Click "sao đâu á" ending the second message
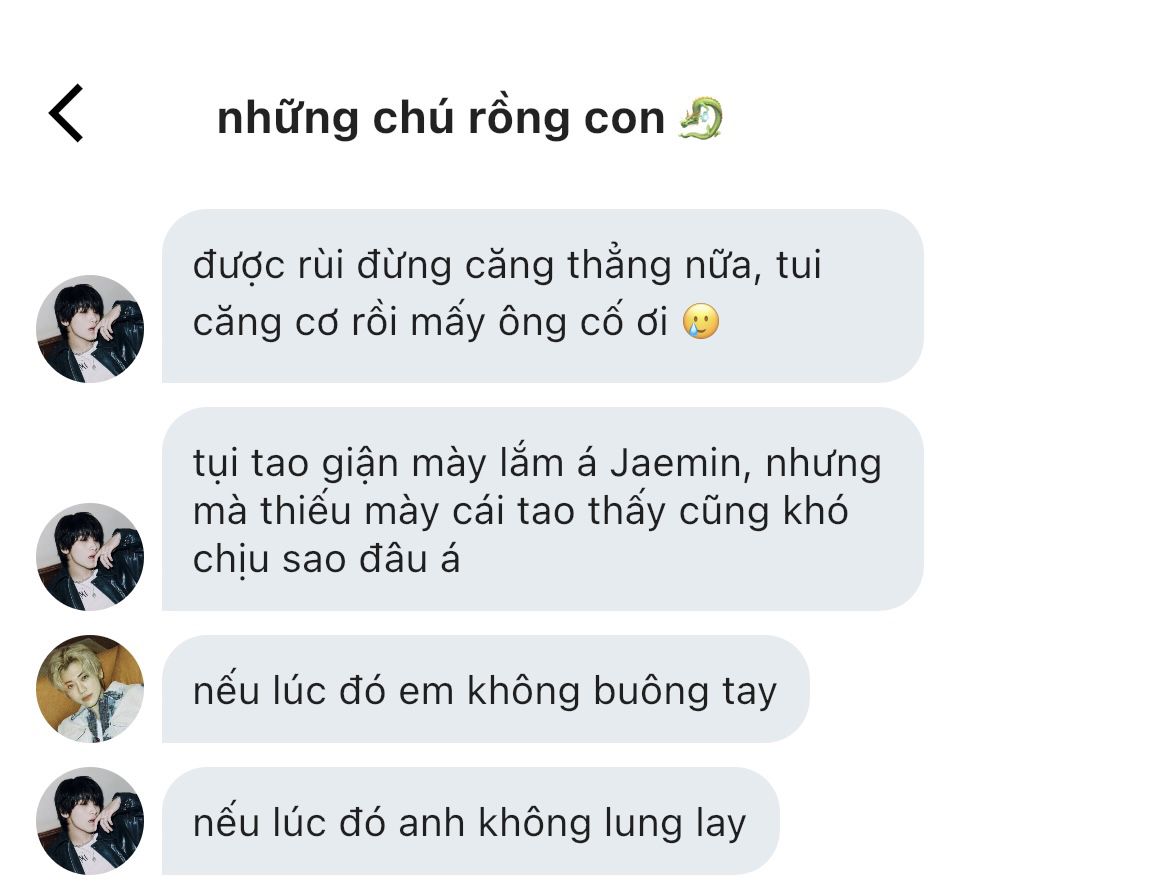Viewport: 1169px width, 887px height. [x=371, y=560]
